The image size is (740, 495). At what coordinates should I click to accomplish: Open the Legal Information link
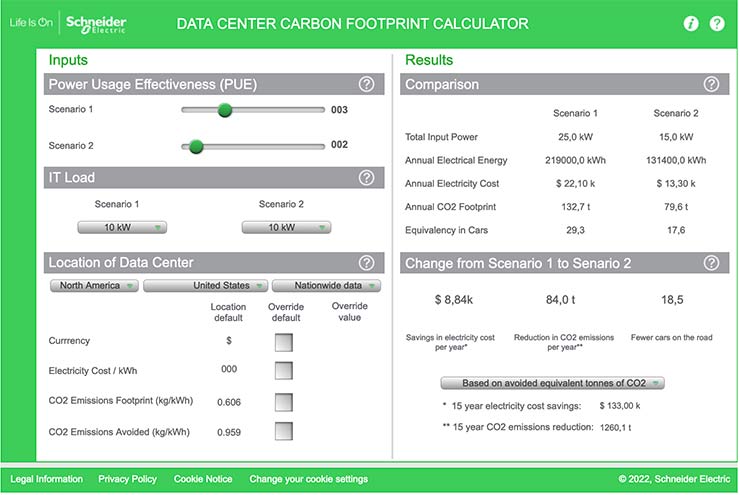coord(46,479)
